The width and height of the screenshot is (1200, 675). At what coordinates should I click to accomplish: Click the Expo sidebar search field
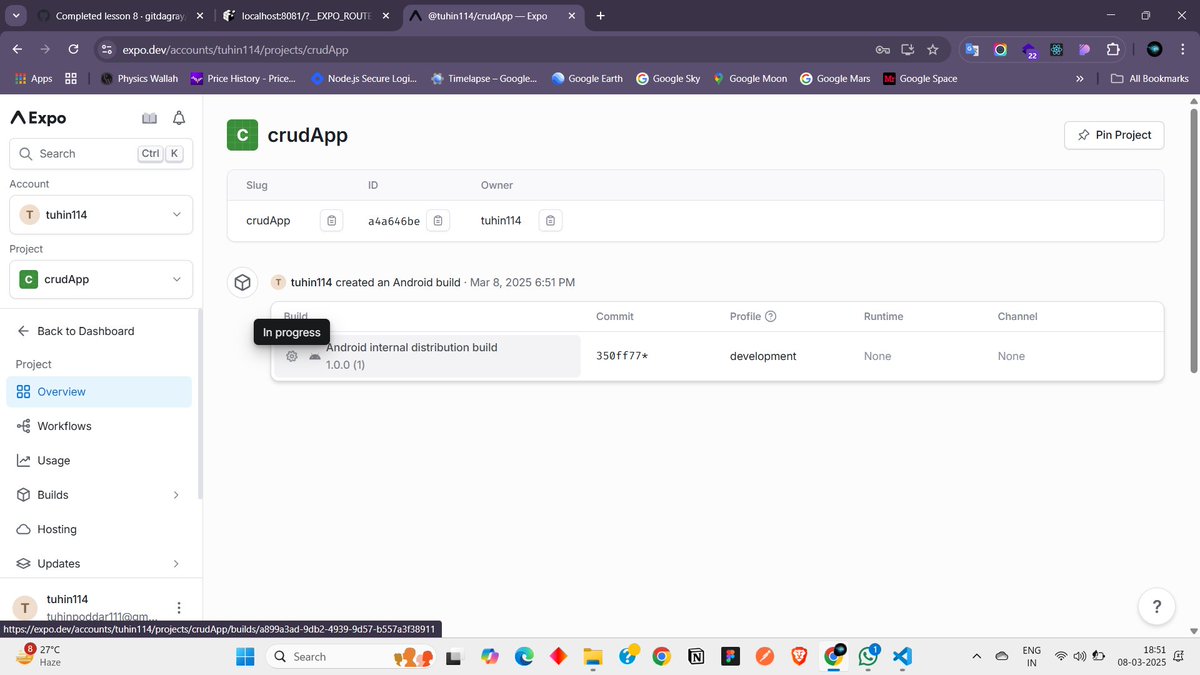pos(101,154)
